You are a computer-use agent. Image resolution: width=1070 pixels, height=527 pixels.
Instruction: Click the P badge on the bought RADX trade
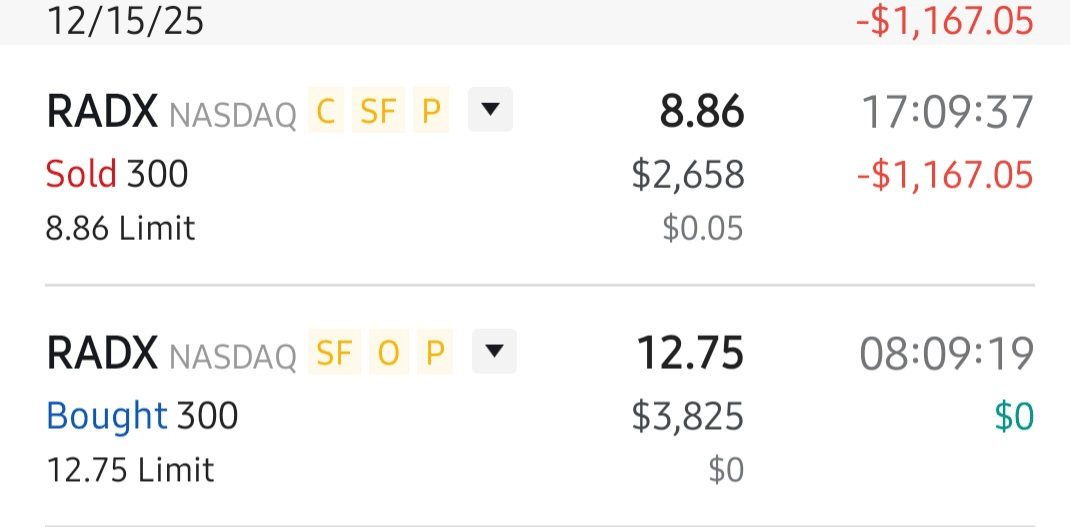(x=434, y=352)
